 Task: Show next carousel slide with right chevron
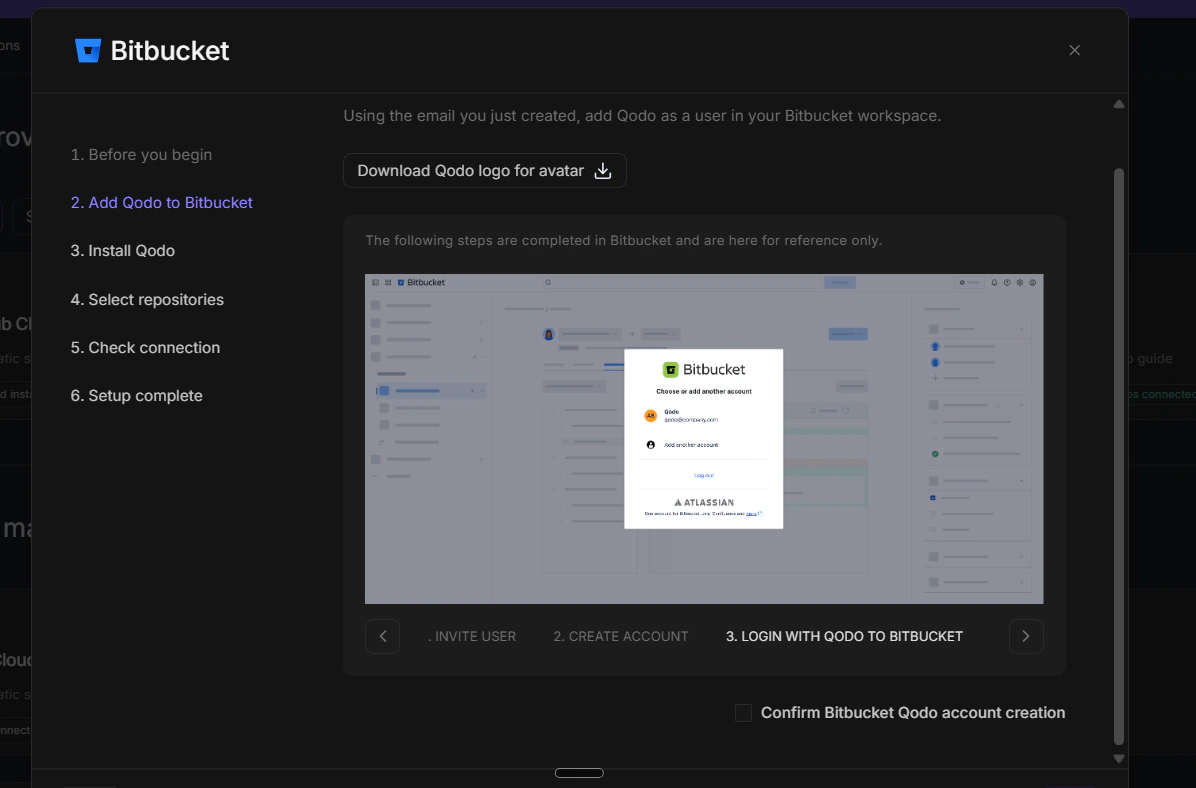tap(1026, 636)
